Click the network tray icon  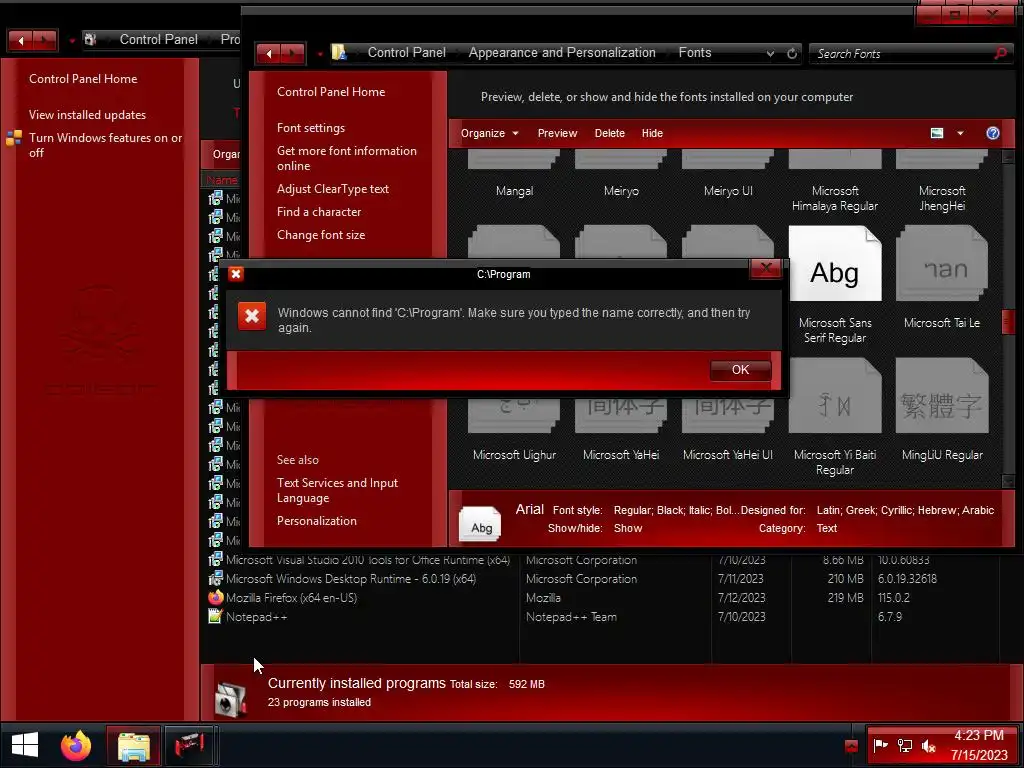(x=904, y=745)
